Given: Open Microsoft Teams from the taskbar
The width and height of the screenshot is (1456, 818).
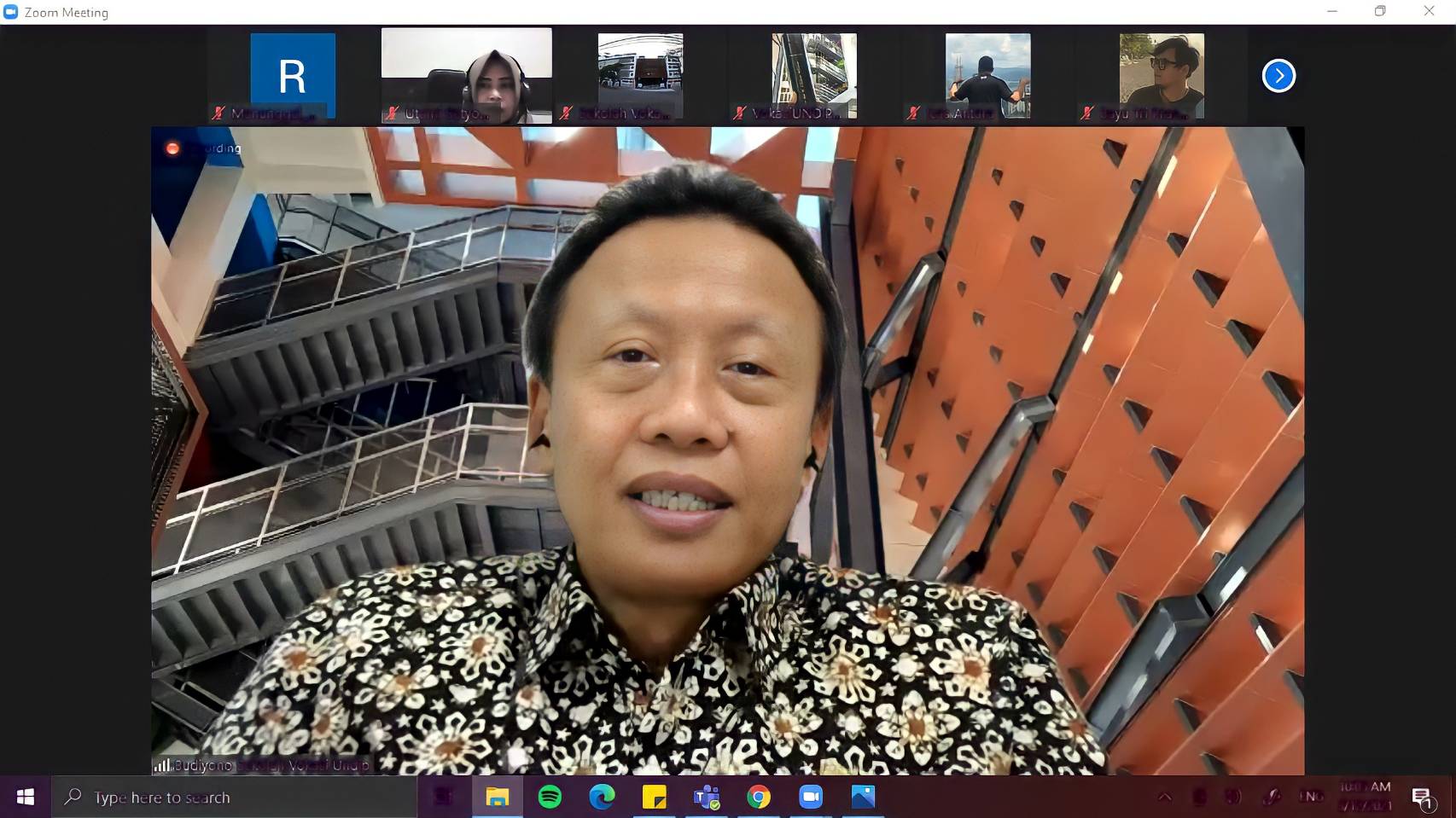Looking at the screenshot, I should 707,797.
